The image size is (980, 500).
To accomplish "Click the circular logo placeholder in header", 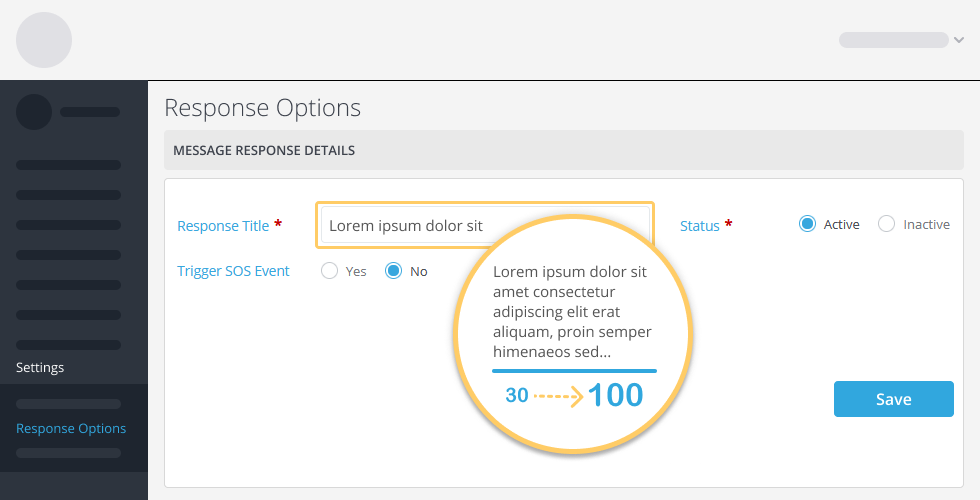I will point(44,40).
